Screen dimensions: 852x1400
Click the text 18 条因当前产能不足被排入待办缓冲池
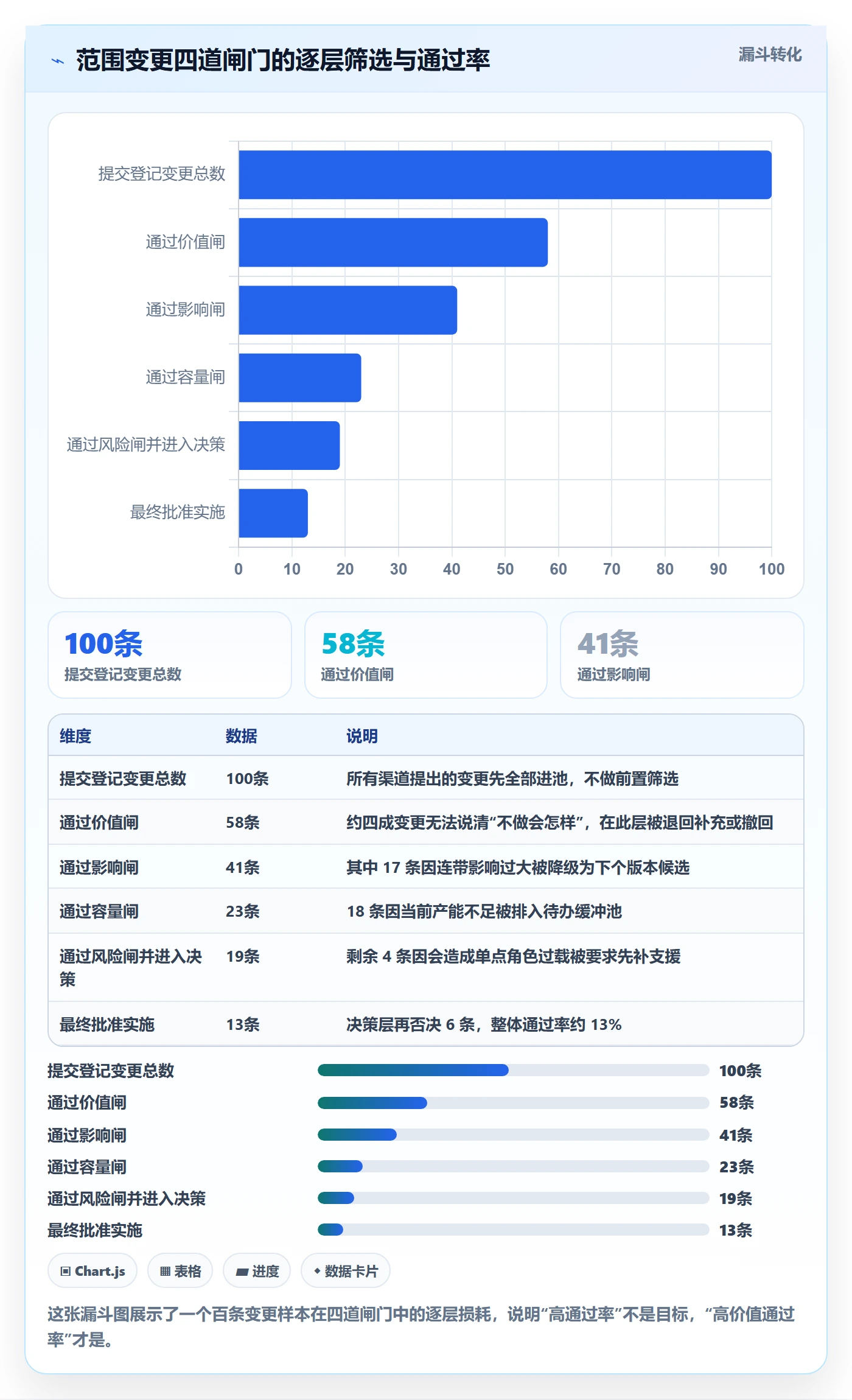[484, 911]
